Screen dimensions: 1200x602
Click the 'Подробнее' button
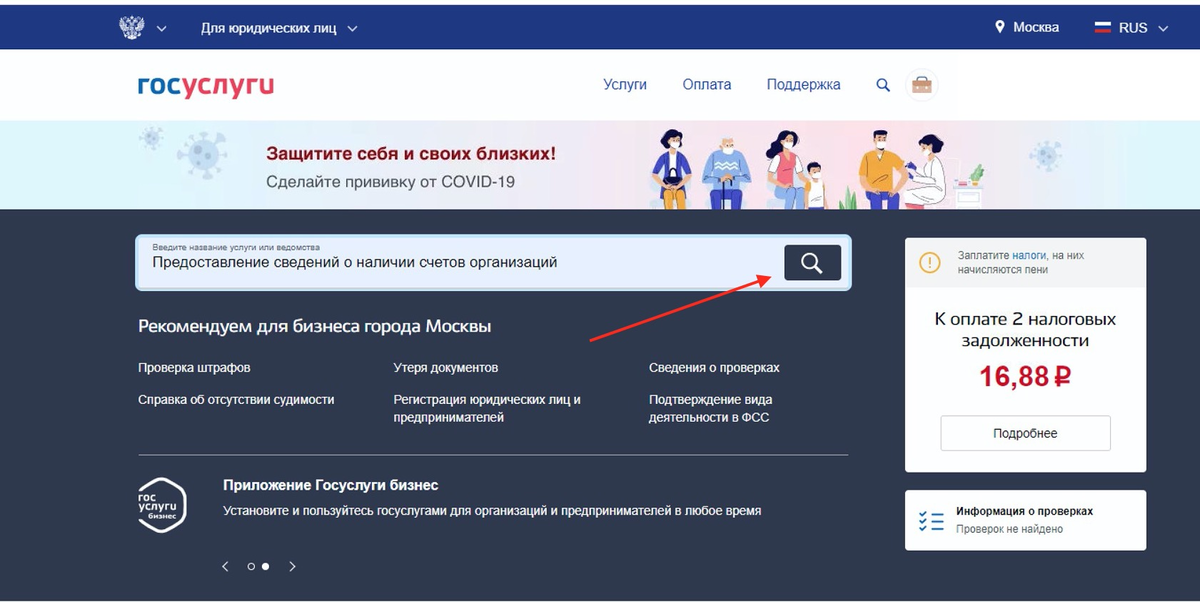click(x=1025, y=434)
